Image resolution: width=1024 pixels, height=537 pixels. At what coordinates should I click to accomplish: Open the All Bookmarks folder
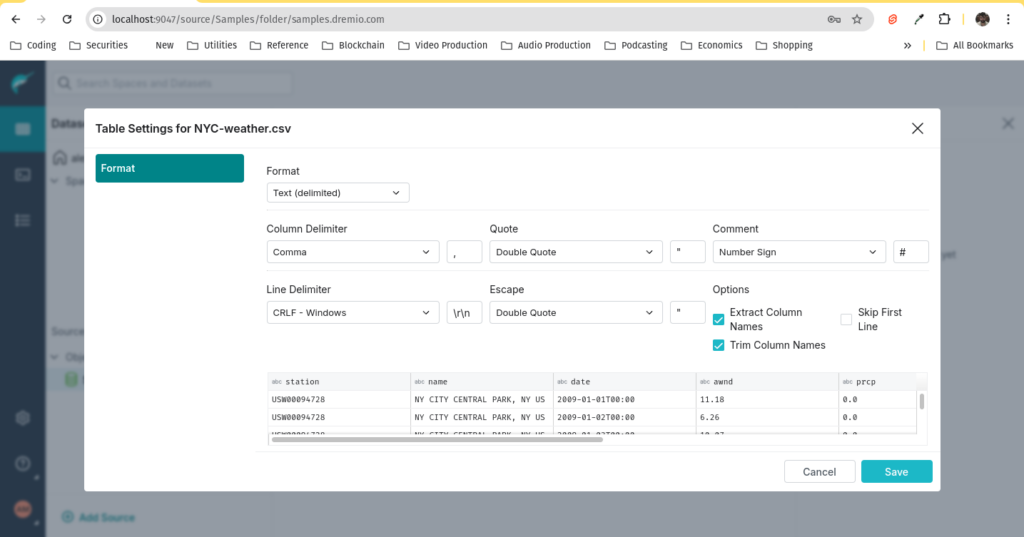coord(974,45)
